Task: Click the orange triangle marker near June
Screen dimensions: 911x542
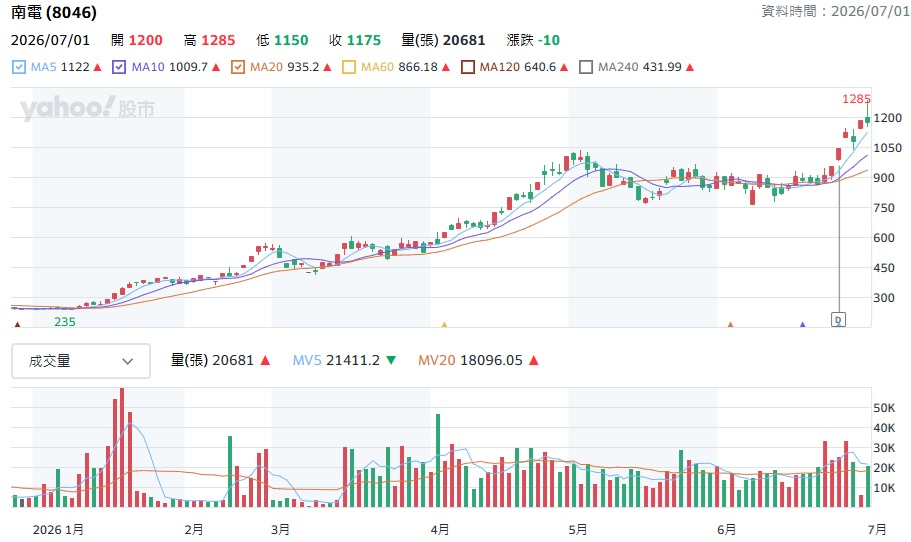Action: pyautogui.click(x=730, y=324)
